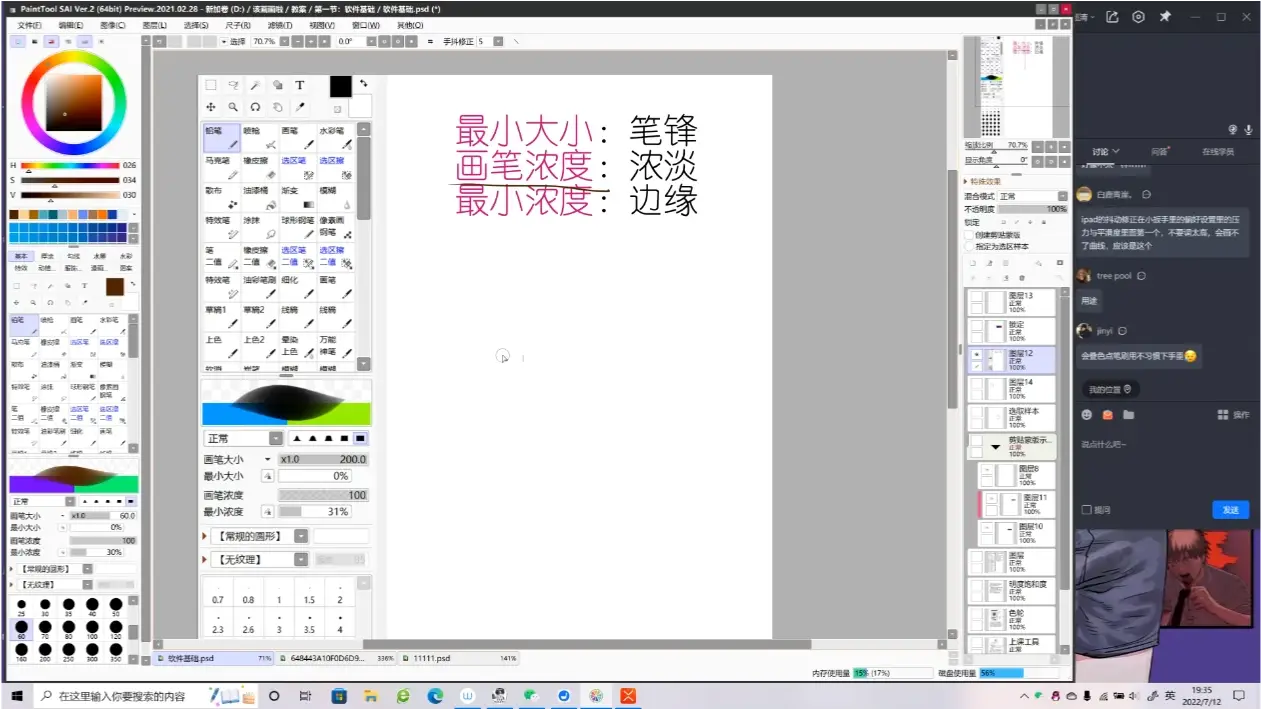
Task: Pick the Text tool in the left tool panel
Action: (84, 285)
